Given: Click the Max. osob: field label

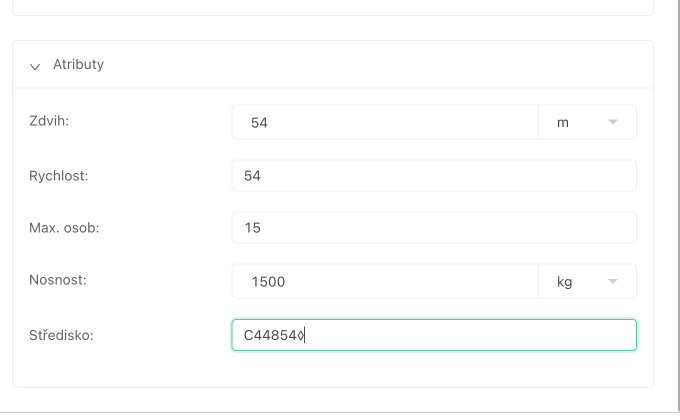Looking at the screenshot, I should coord(64,228).
